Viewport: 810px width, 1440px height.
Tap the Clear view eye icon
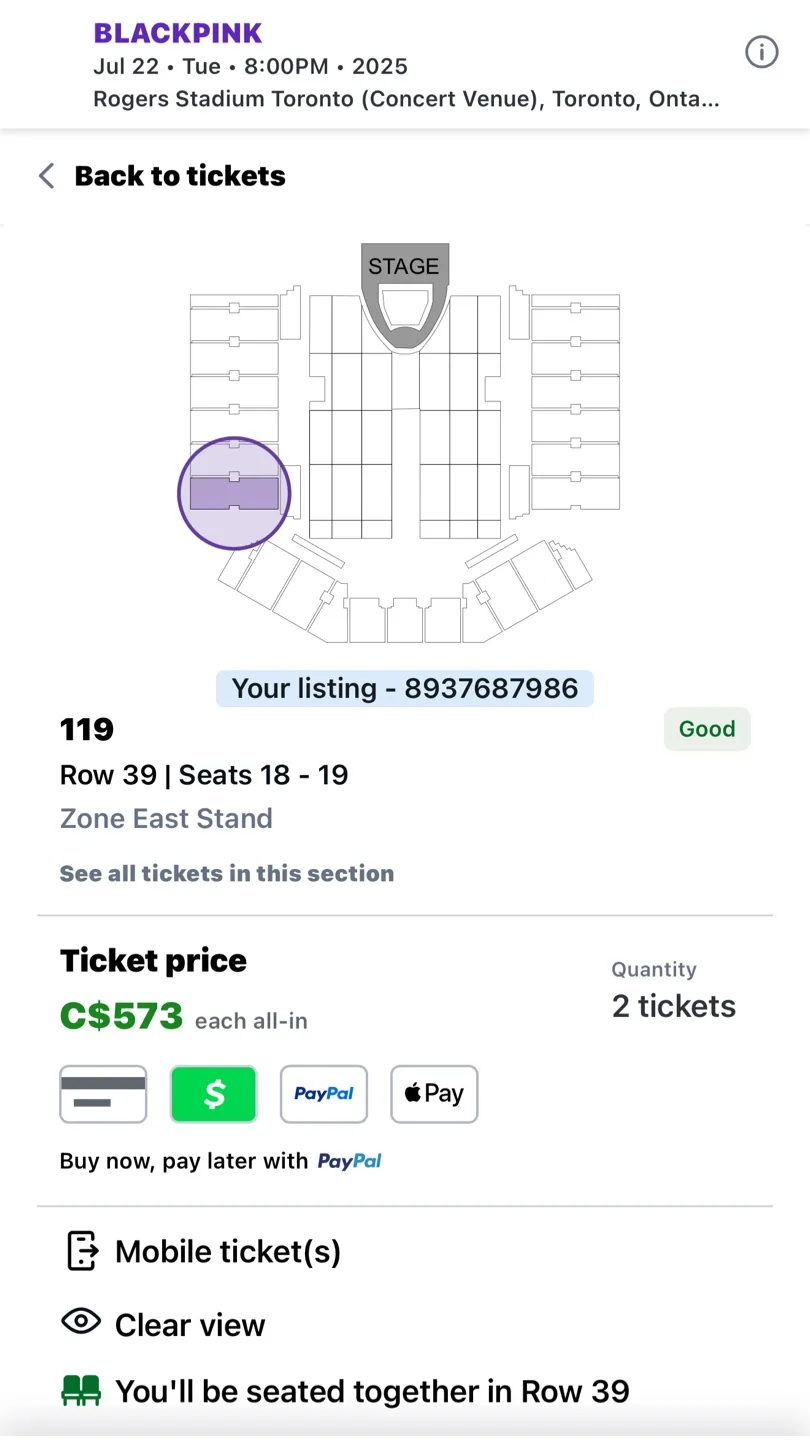pos(81,1322)
